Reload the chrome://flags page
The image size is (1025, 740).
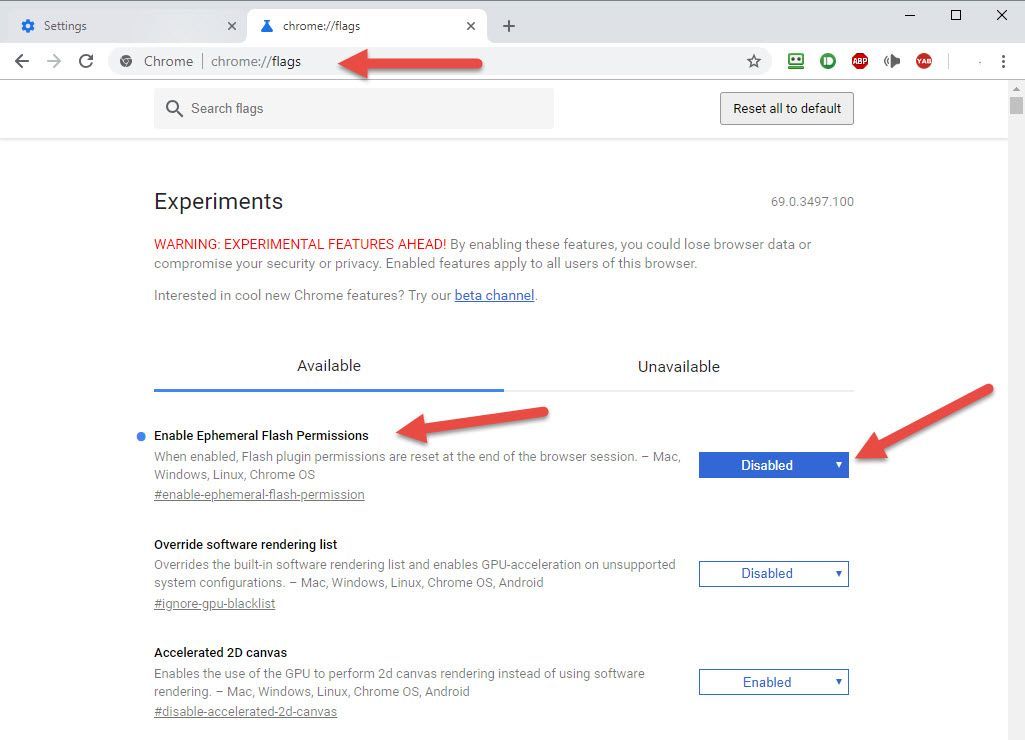click(x=86, y=61)
